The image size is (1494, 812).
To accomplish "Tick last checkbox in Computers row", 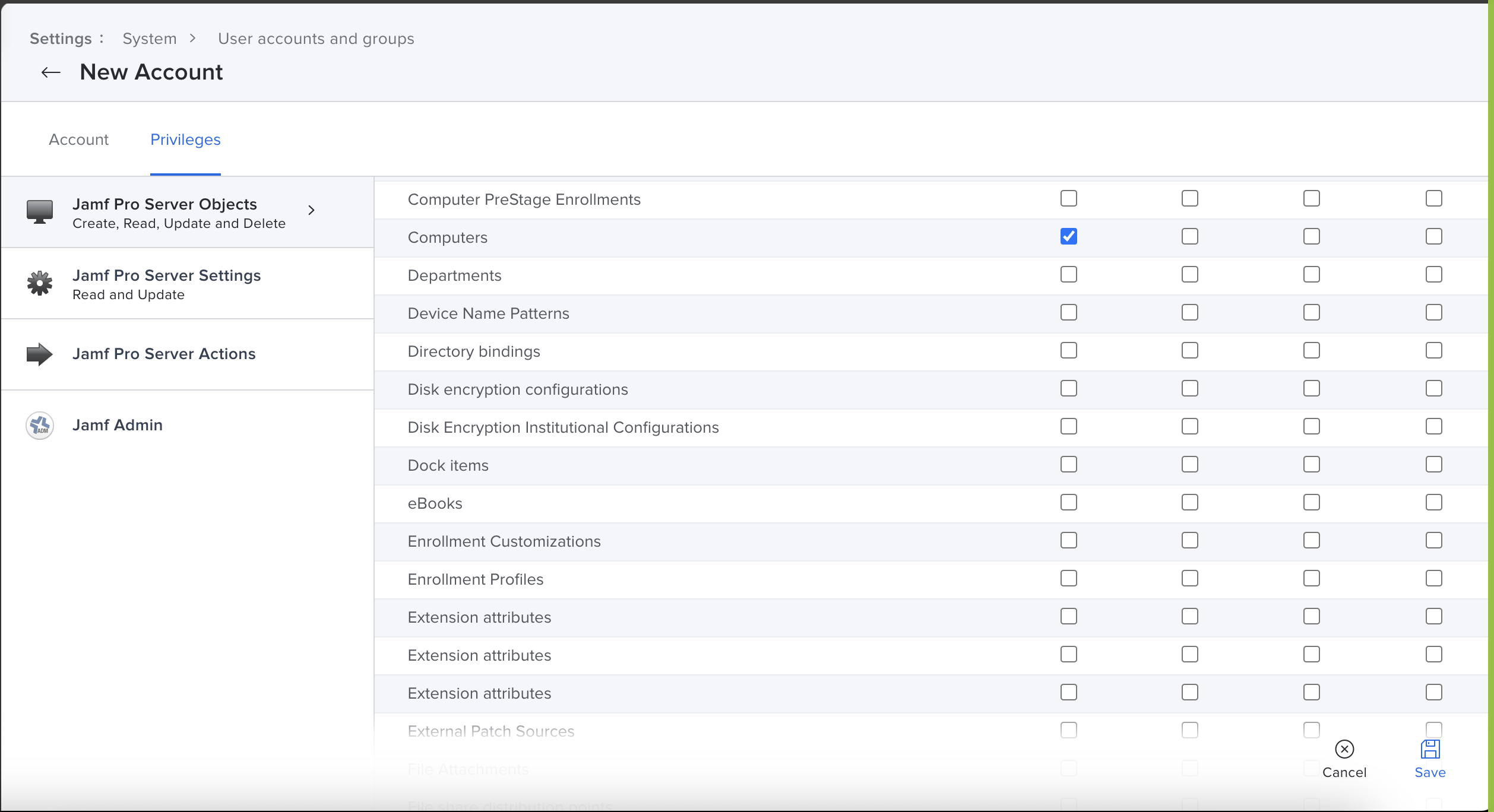I will 1434,236.
